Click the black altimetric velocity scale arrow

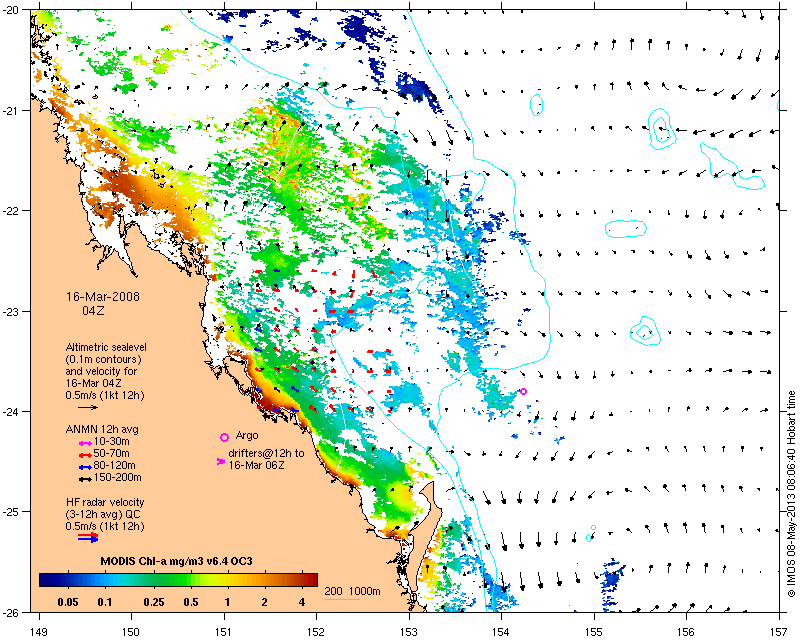pos(88,407)
